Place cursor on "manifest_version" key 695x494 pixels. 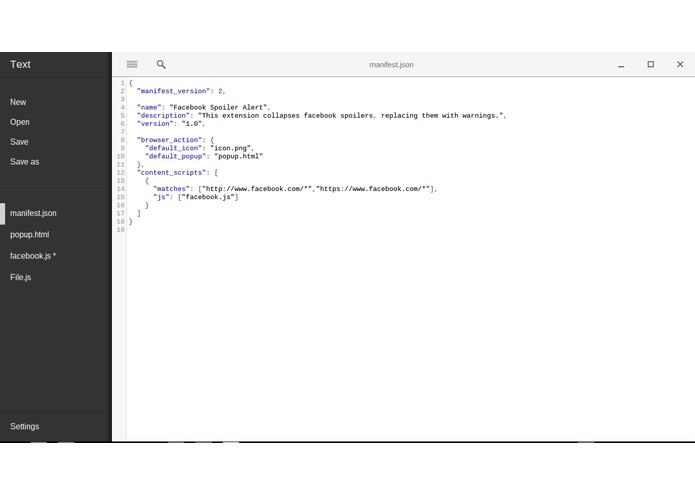pos(173,91)
